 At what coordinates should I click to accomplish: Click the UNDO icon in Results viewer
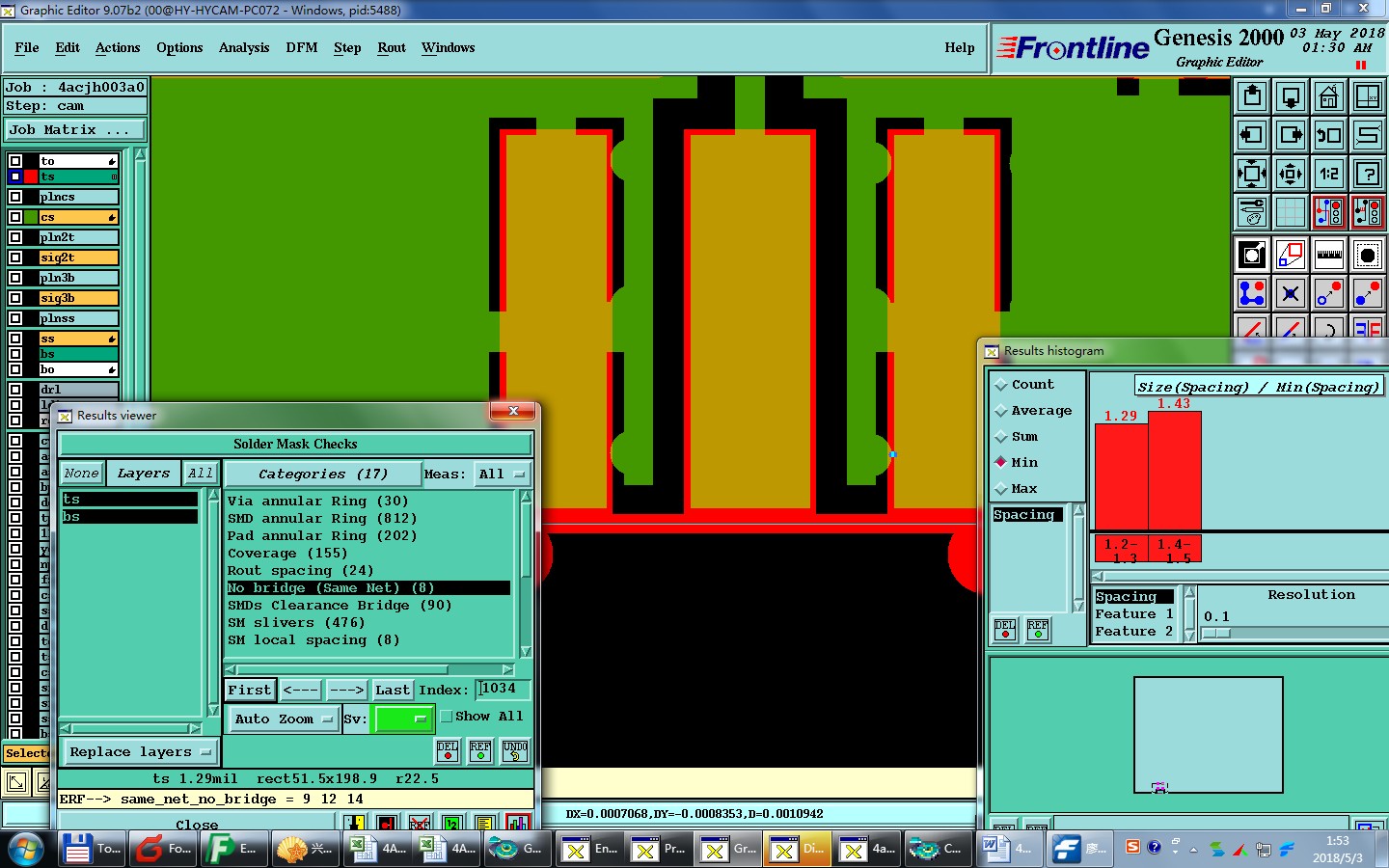[515, 751]
